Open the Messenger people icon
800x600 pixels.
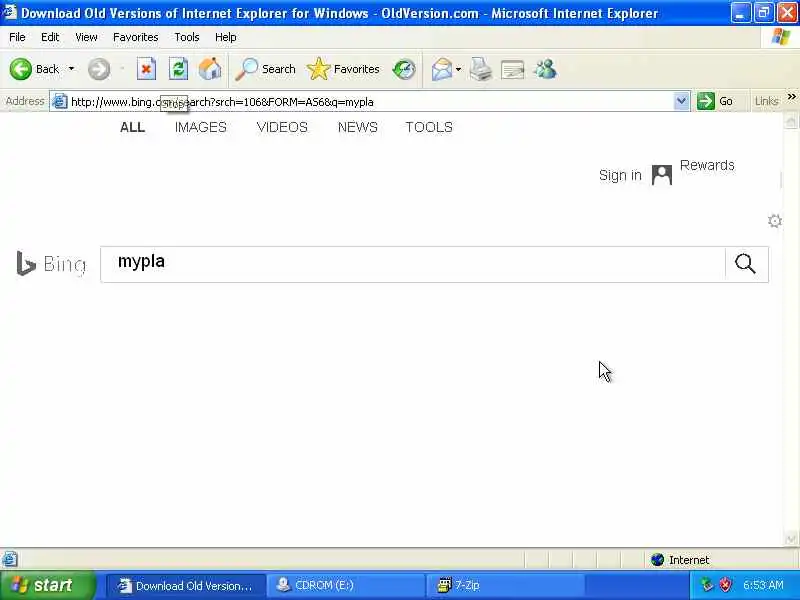coord(545,69)
